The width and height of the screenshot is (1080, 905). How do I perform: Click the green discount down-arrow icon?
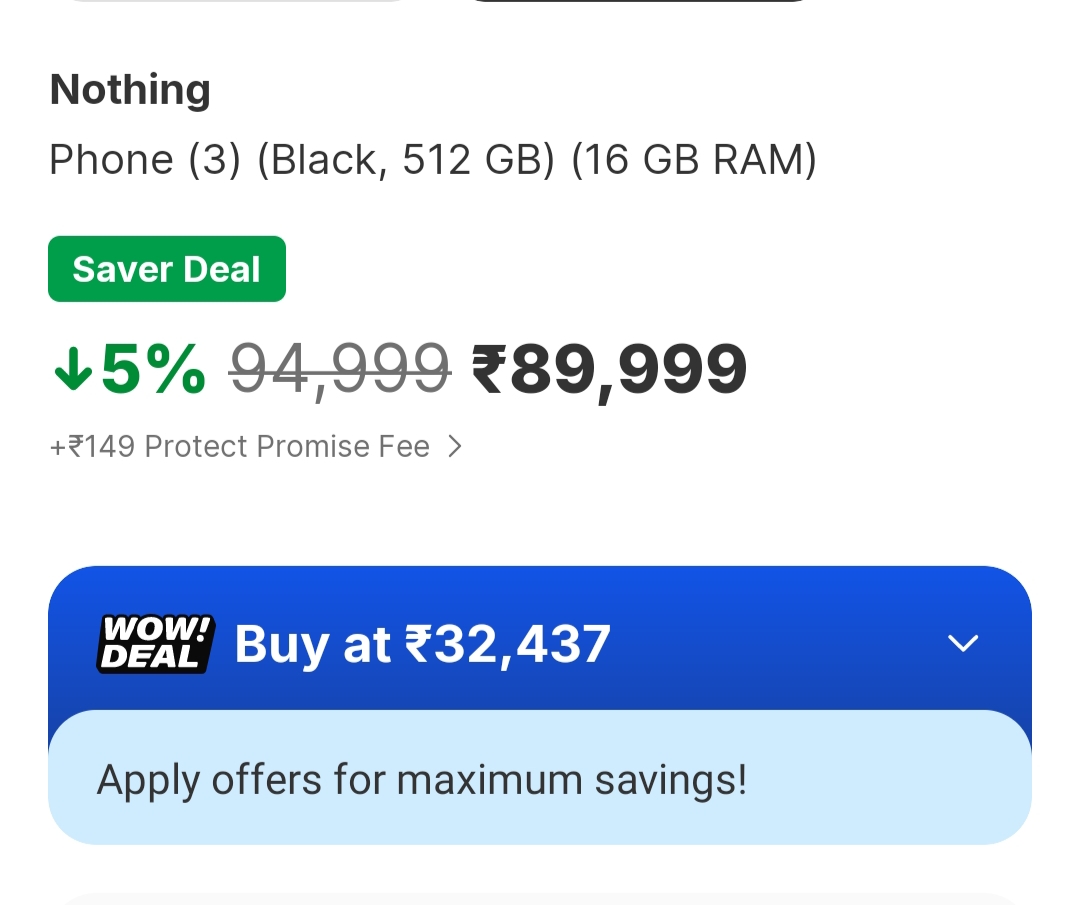point(73,370)
